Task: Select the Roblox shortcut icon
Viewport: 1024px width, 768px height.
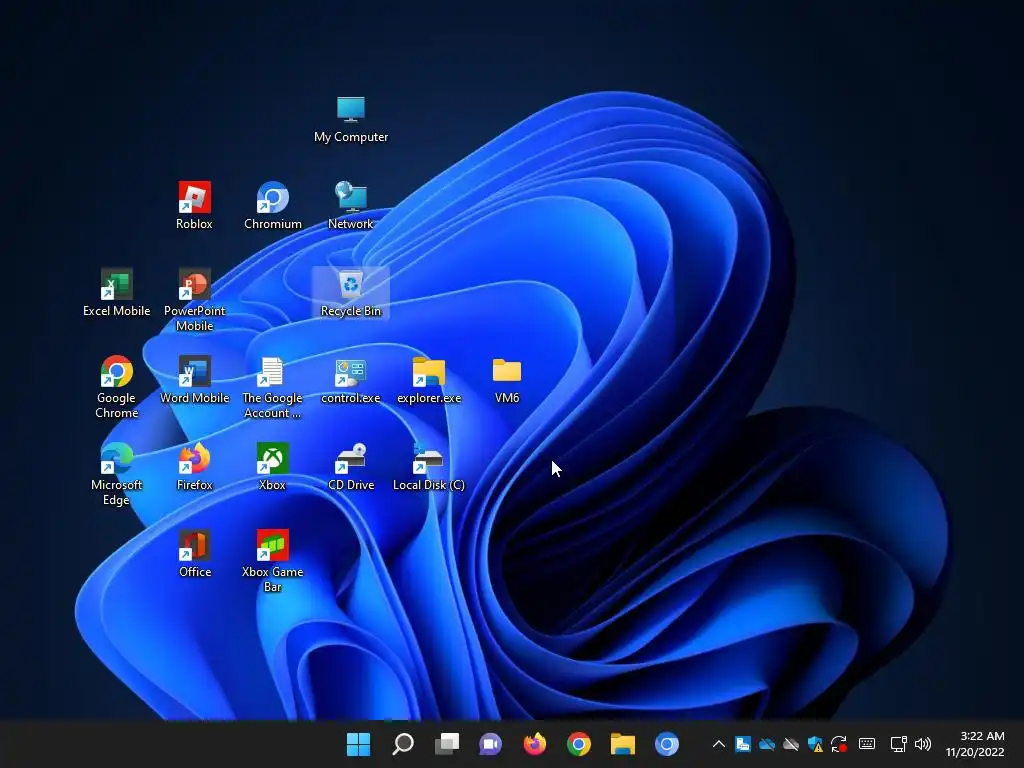Action: [x=194, y=206]
